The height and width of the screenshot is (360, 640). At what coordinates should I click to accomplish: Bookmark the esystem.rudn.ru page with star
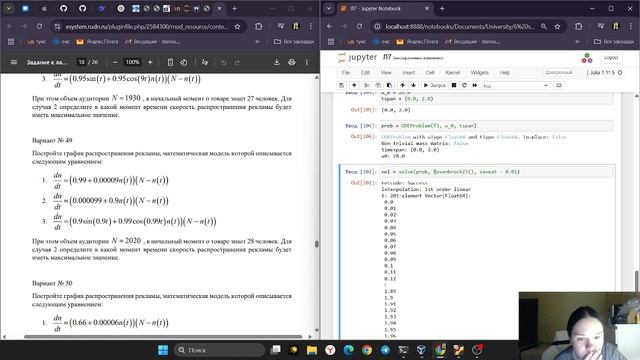point(237,27)
